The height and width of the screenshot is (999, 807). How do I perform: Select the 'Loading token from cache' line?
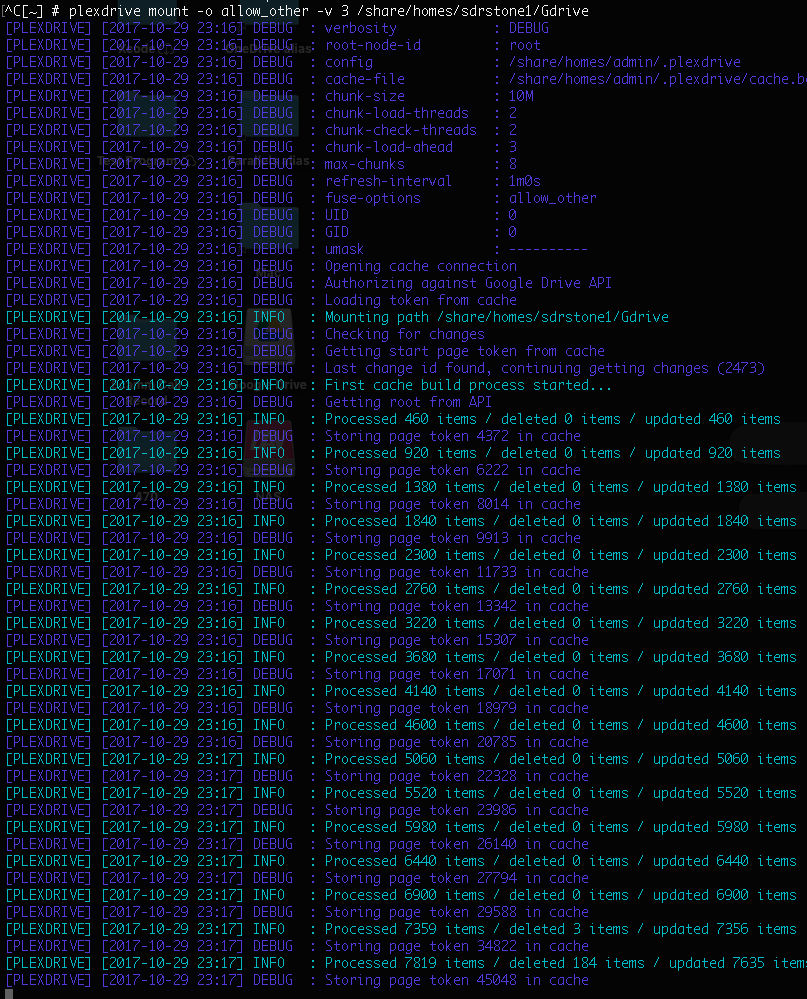point(420,300)
